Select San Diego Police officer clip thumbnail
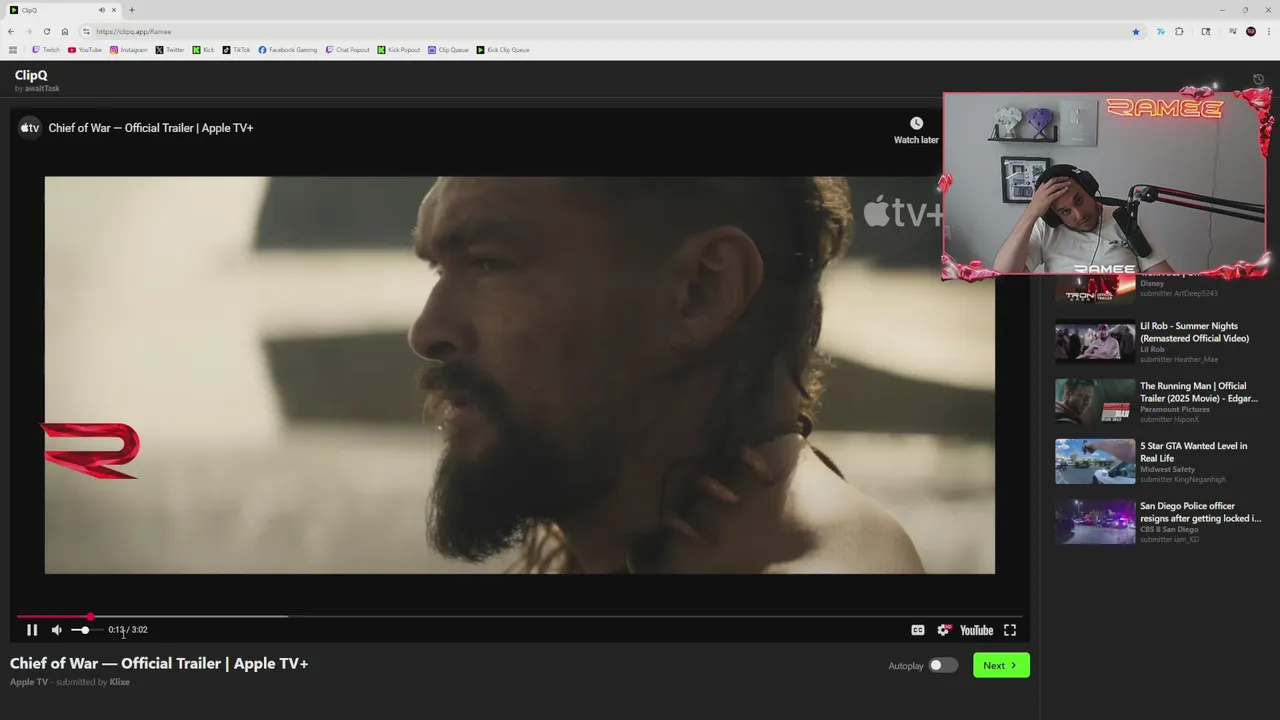 tap(1095, 522)
